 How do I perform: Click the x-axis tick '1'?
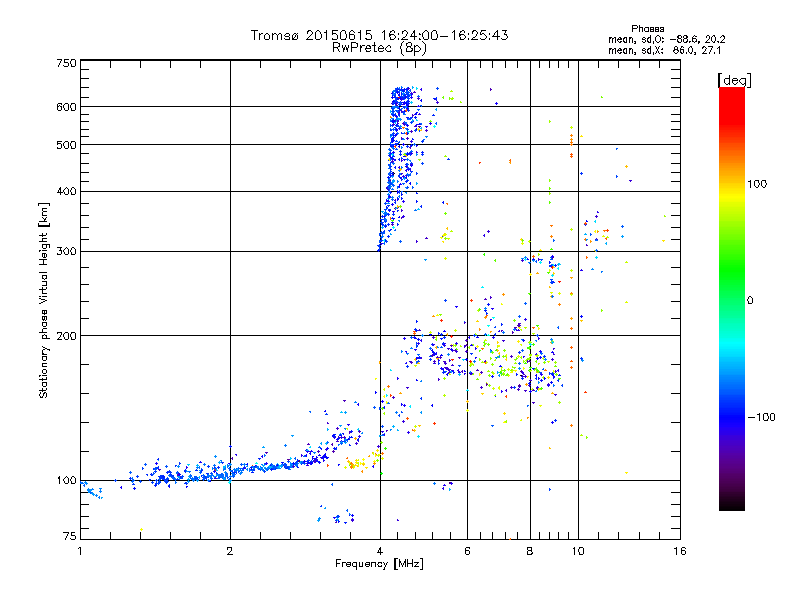(80, 551)
